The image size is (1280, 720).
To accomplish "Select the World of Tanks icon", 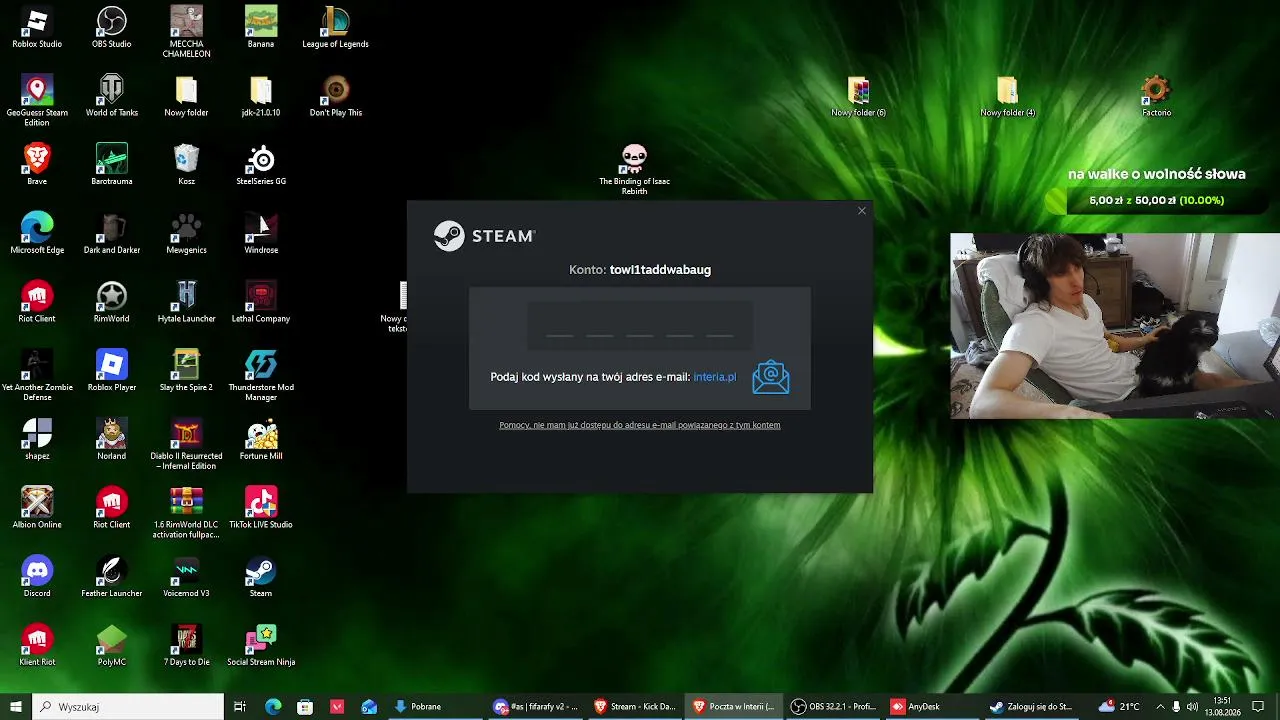I will 111,96.
